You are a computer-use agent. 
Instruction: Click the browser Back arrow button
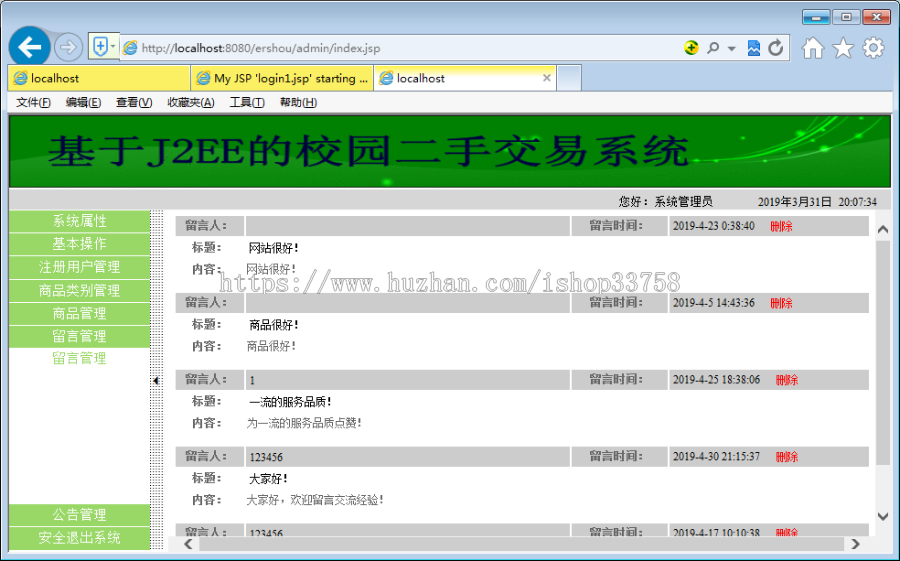click(29, 47)
